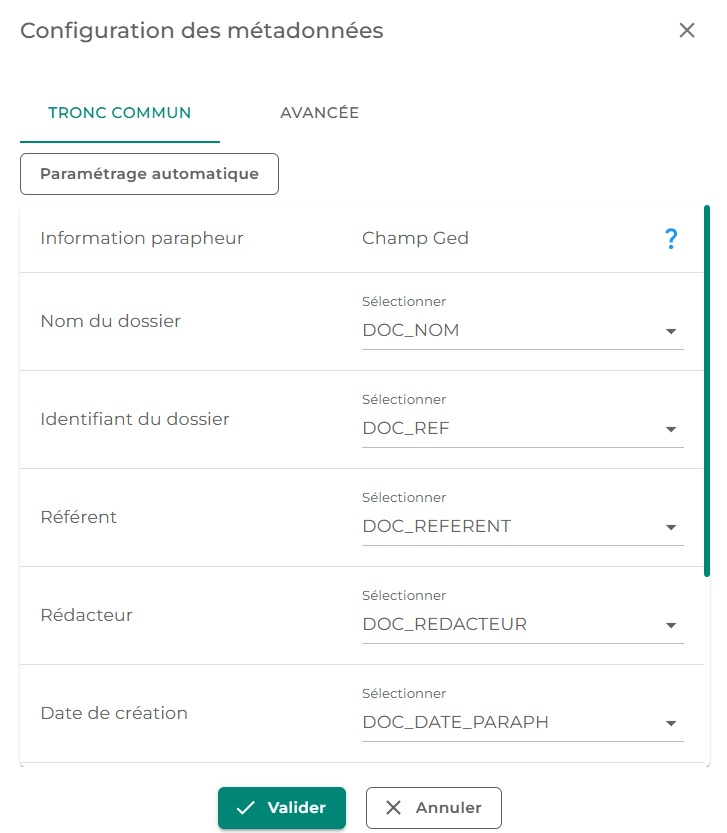This screenshot has width=727, height=833.
Task: Open the Date de création field selector
Action: click(x=510, y=723)
